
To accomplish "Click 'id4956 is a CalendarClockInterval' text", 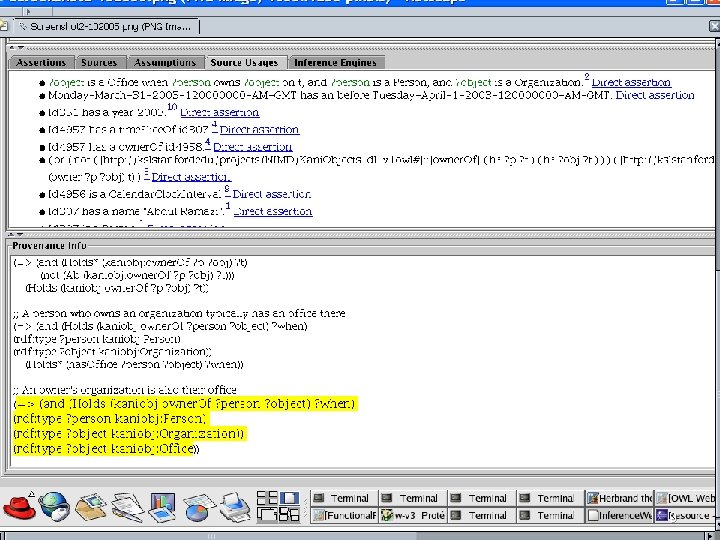I will click(x=135, y=194).
